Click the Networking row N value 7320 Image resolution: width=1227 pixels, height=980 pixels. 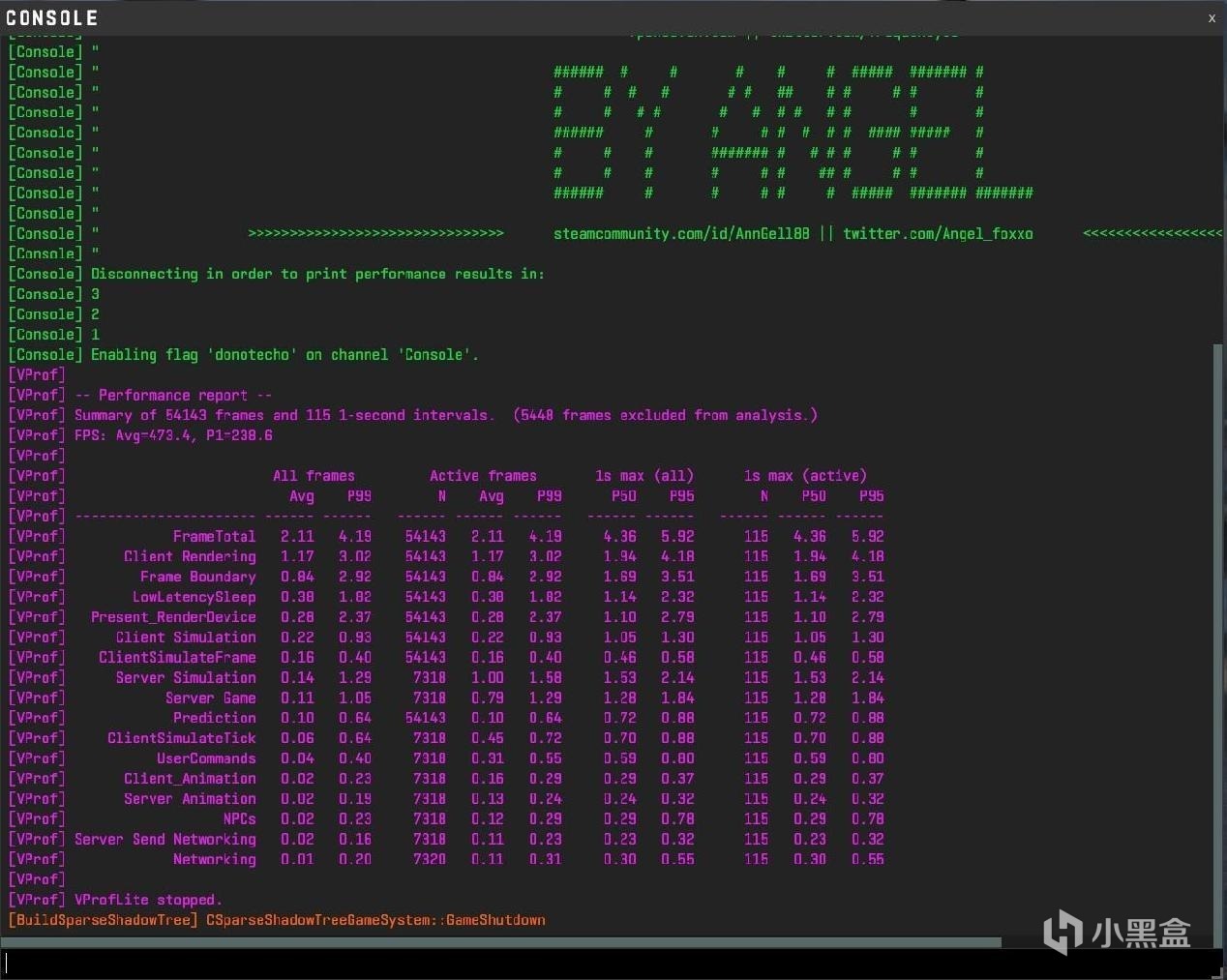pos(430,859)
